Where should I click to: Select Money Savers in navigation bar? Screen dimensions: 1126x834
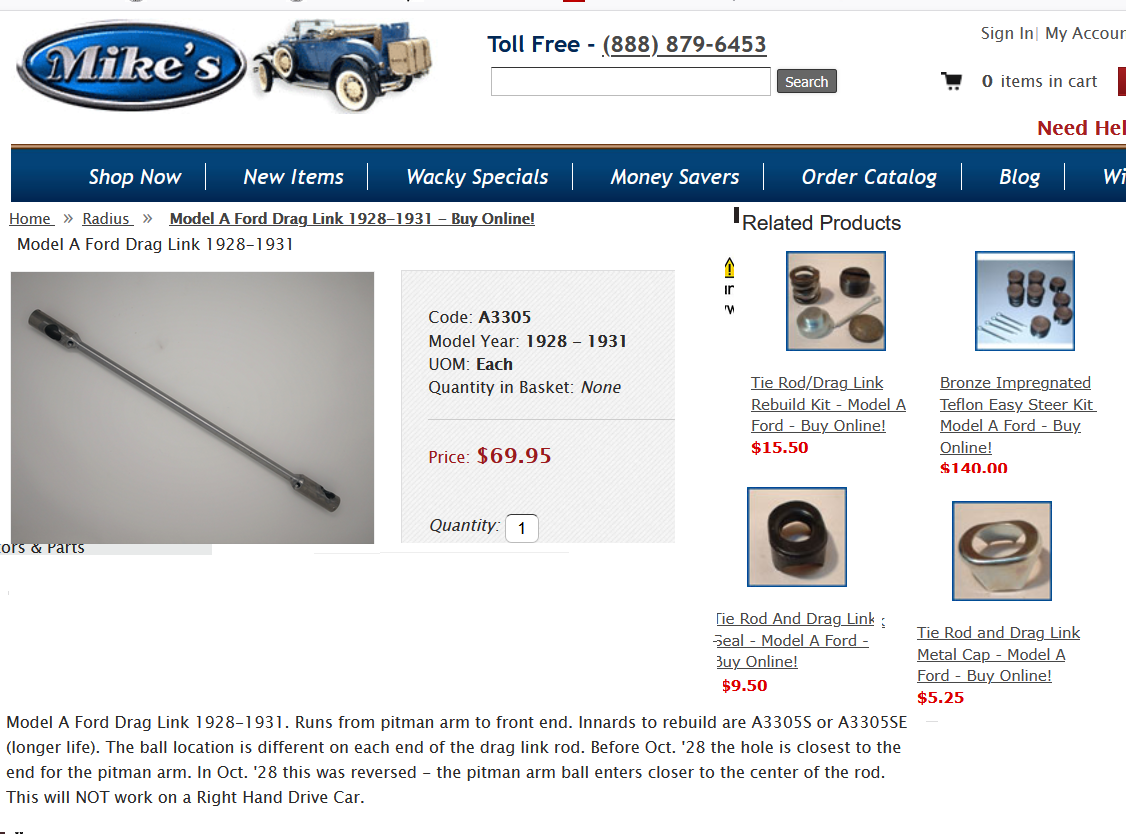coord(675,177)
